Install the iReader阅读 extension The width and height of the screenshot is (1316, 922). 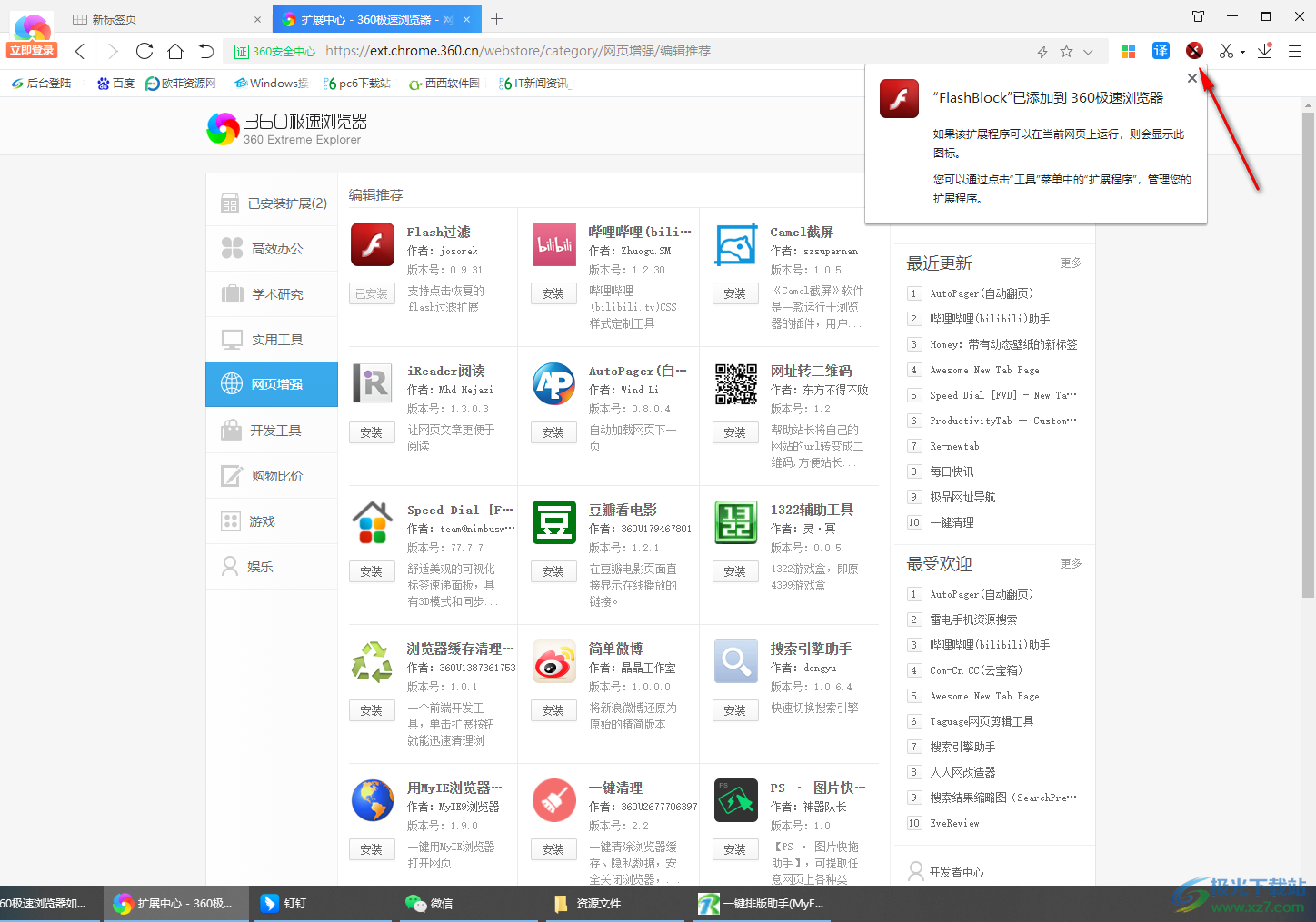[x=372, y=432]
